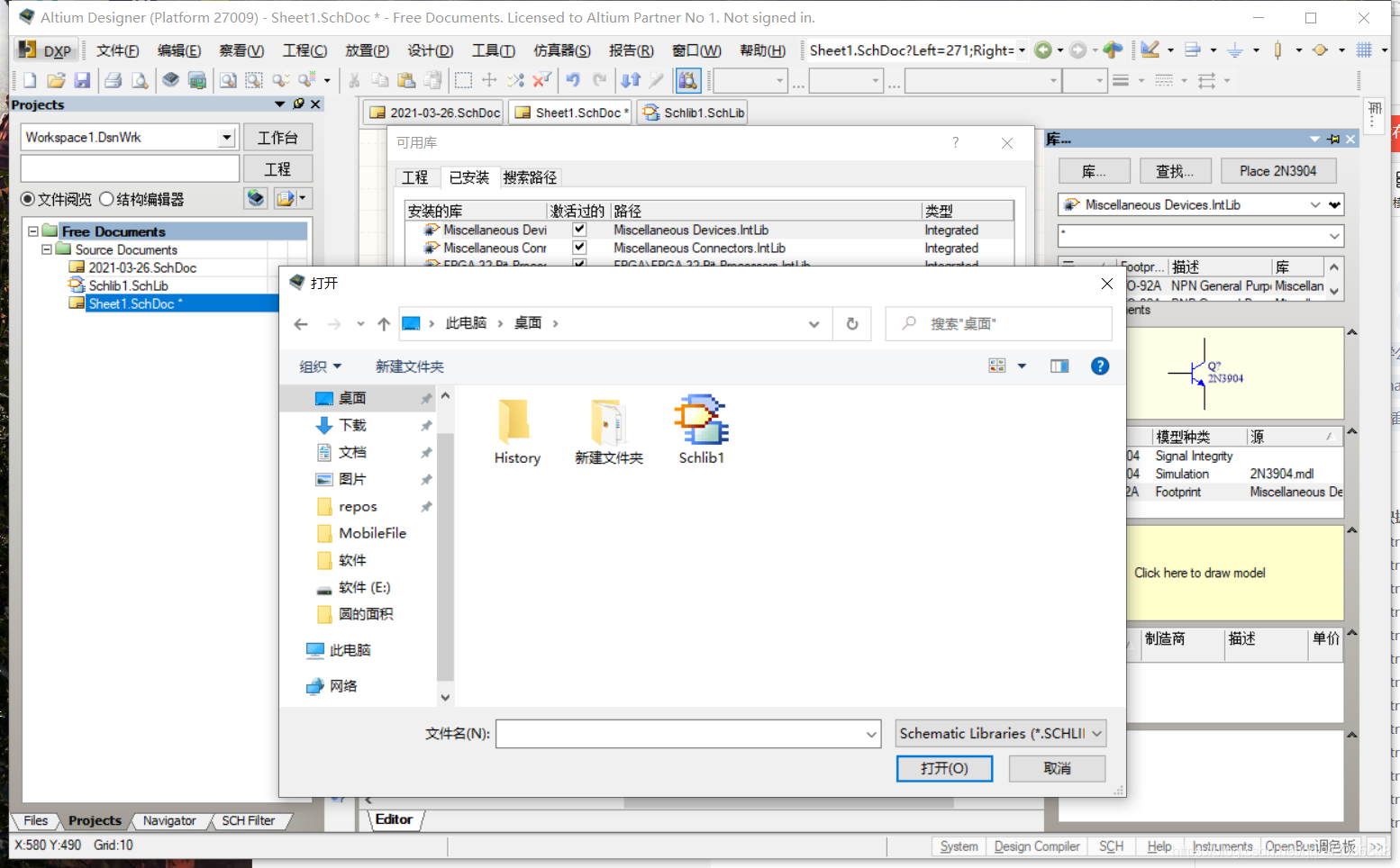Go up one folder level in dialog
This screenshot has width=1400, height=868.
[384, 324]
